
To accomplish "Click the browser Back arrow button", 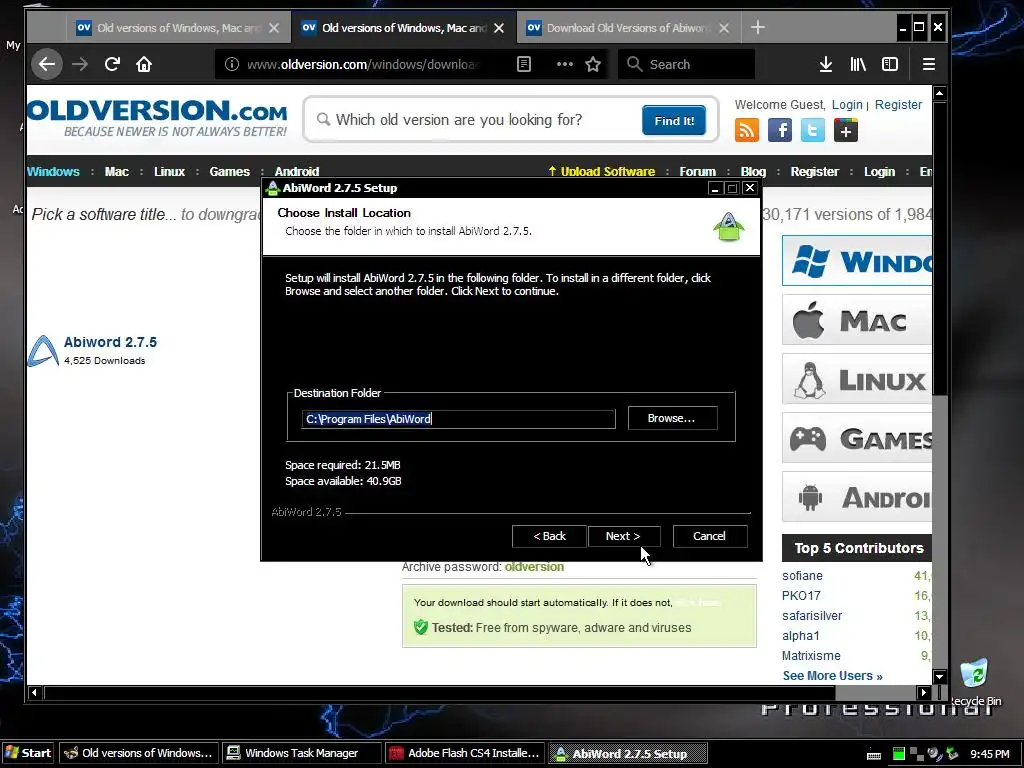I will click(x=46, y=64).
